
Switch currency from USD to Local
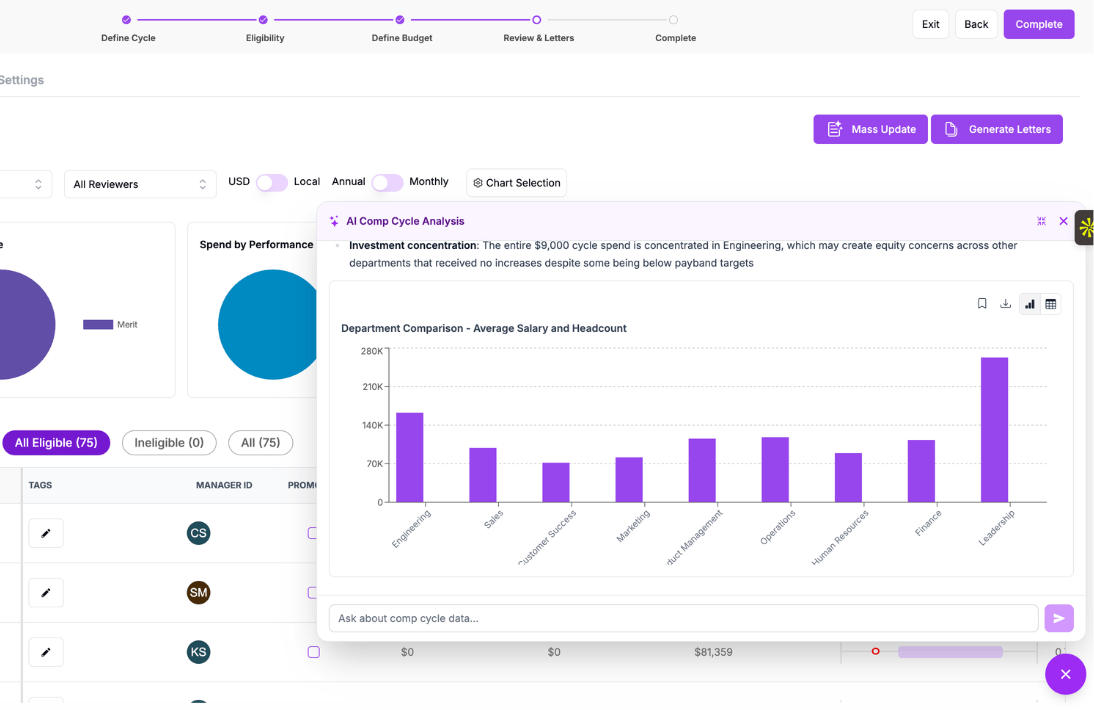point(271,181)
